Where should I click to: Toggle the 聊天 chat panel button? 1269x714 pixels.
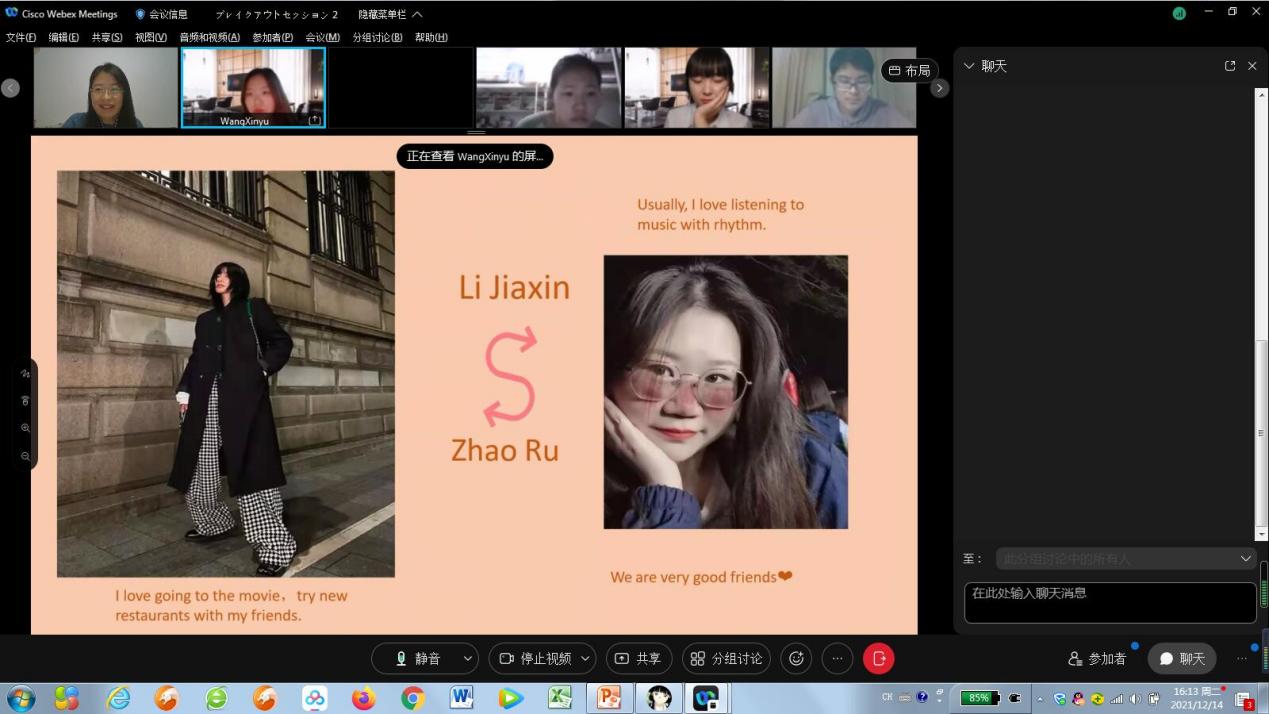1181,658
